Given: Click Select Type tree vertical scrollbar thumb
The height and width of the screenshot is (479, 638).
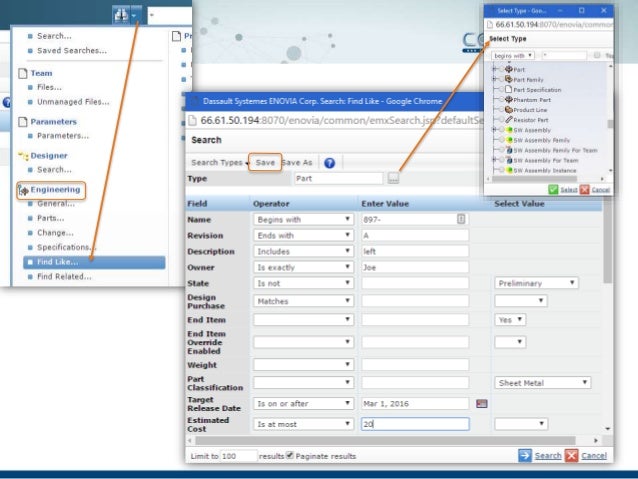Looking at the screenshot, I should tap(610, 124).
